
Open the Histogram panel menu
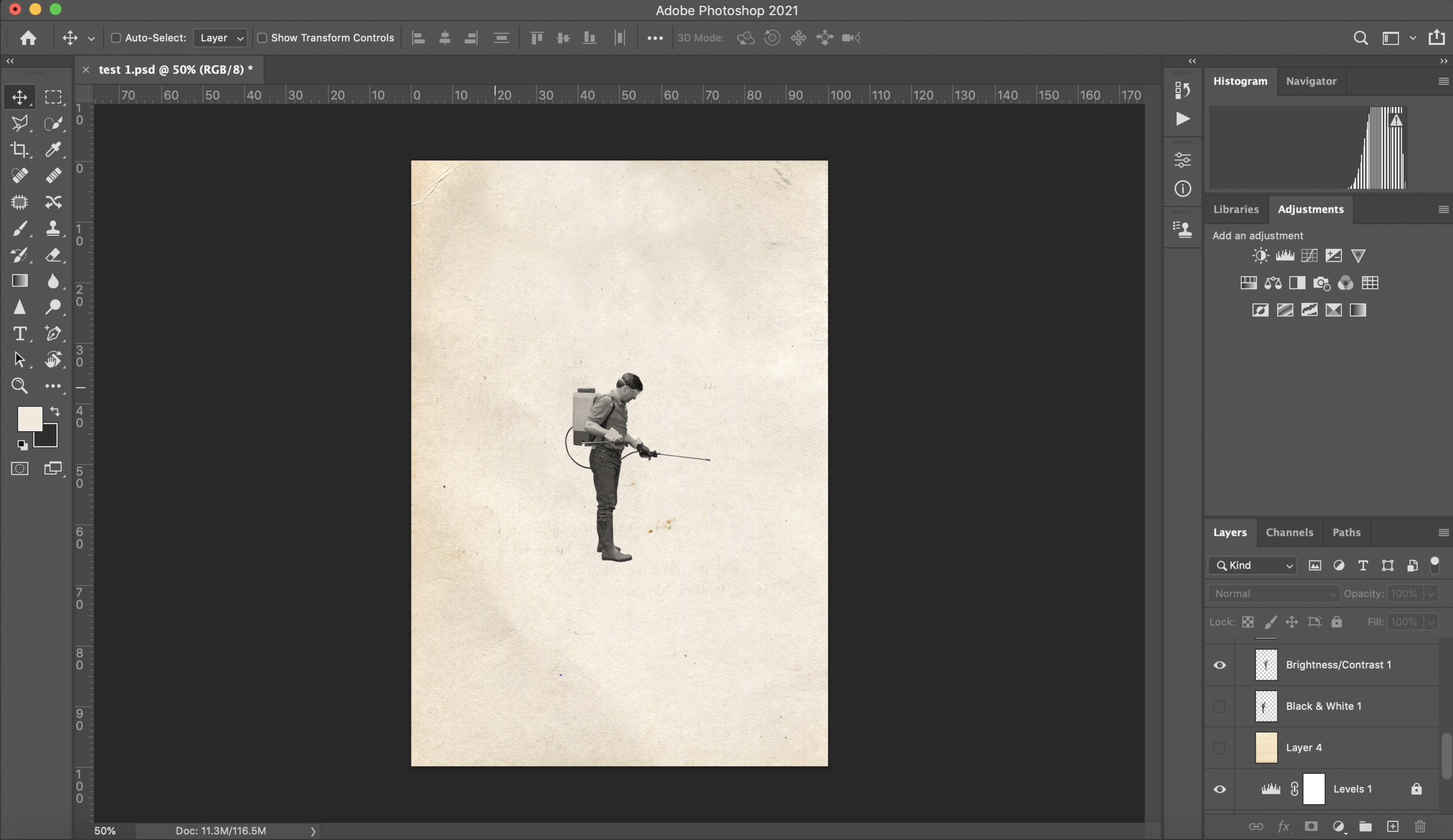coord(1443,81)
